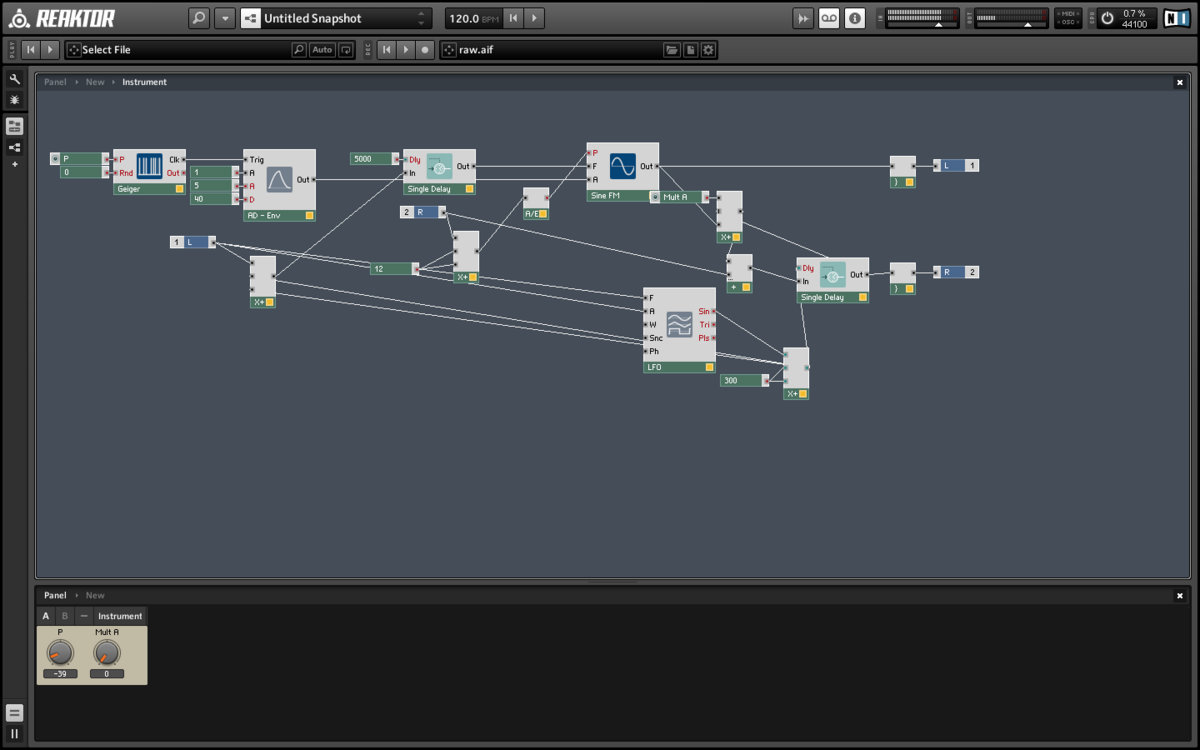Click the Sine FM oscillator module icon
Viewport: 1200px width, 750px height.
tap(622, 166)
